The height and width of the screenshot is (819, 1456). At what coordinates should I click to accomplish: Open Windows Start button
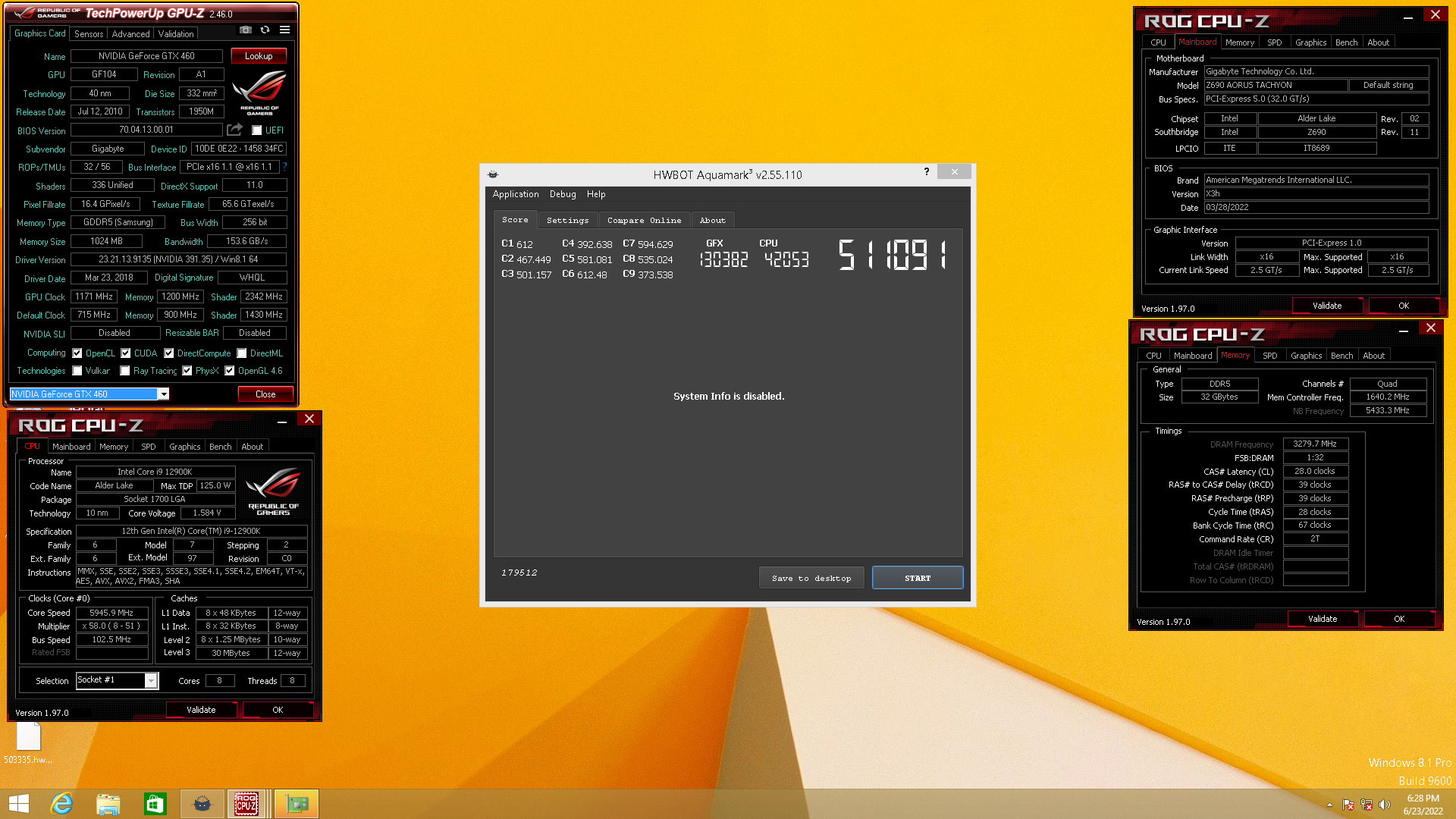[x=19, y=804]
